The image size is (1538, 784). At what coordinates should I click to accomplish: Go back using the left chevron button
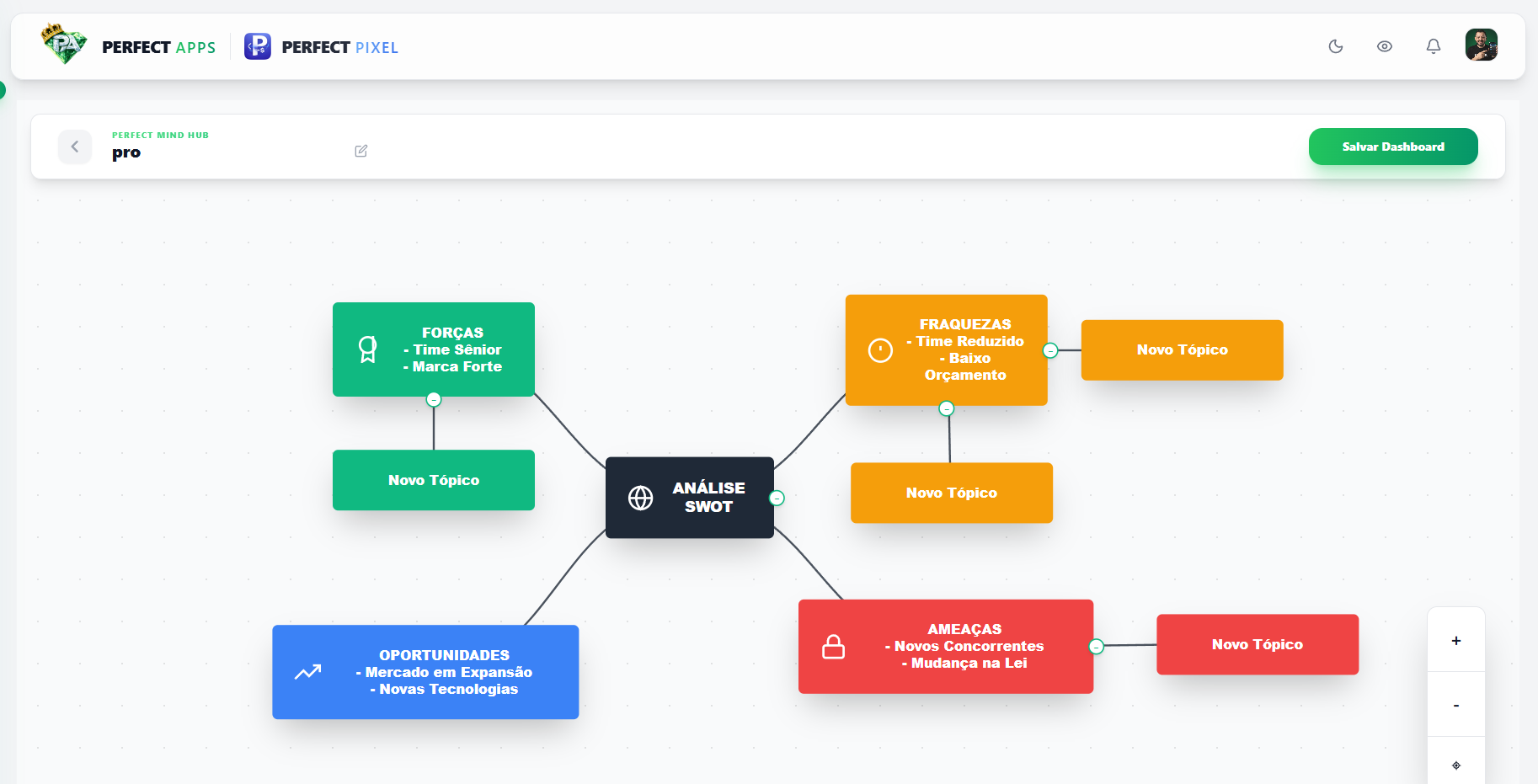75,147
